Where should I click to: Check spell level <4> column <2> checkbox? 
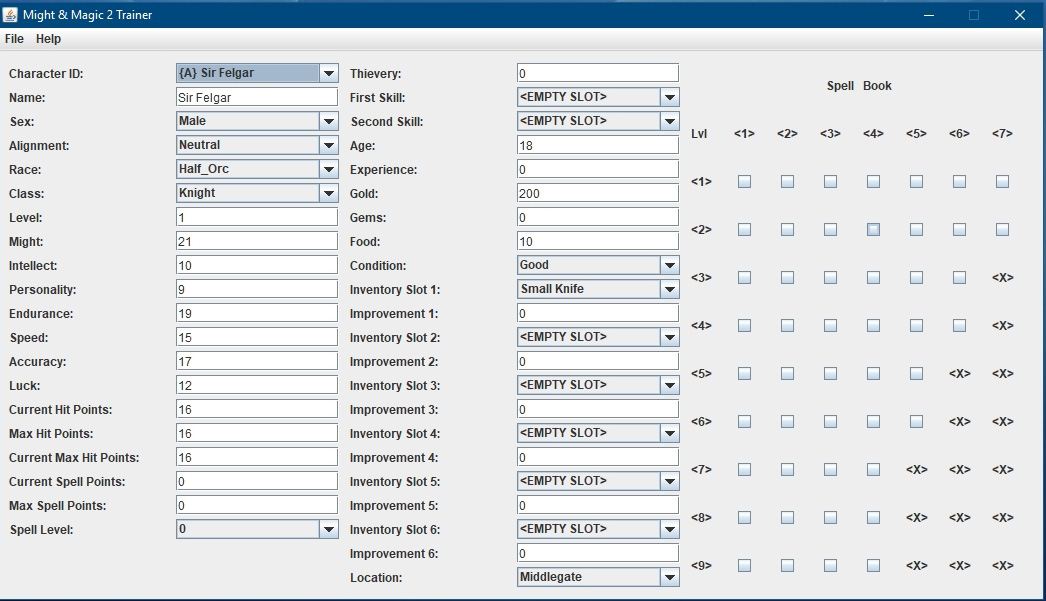(787, 326)
